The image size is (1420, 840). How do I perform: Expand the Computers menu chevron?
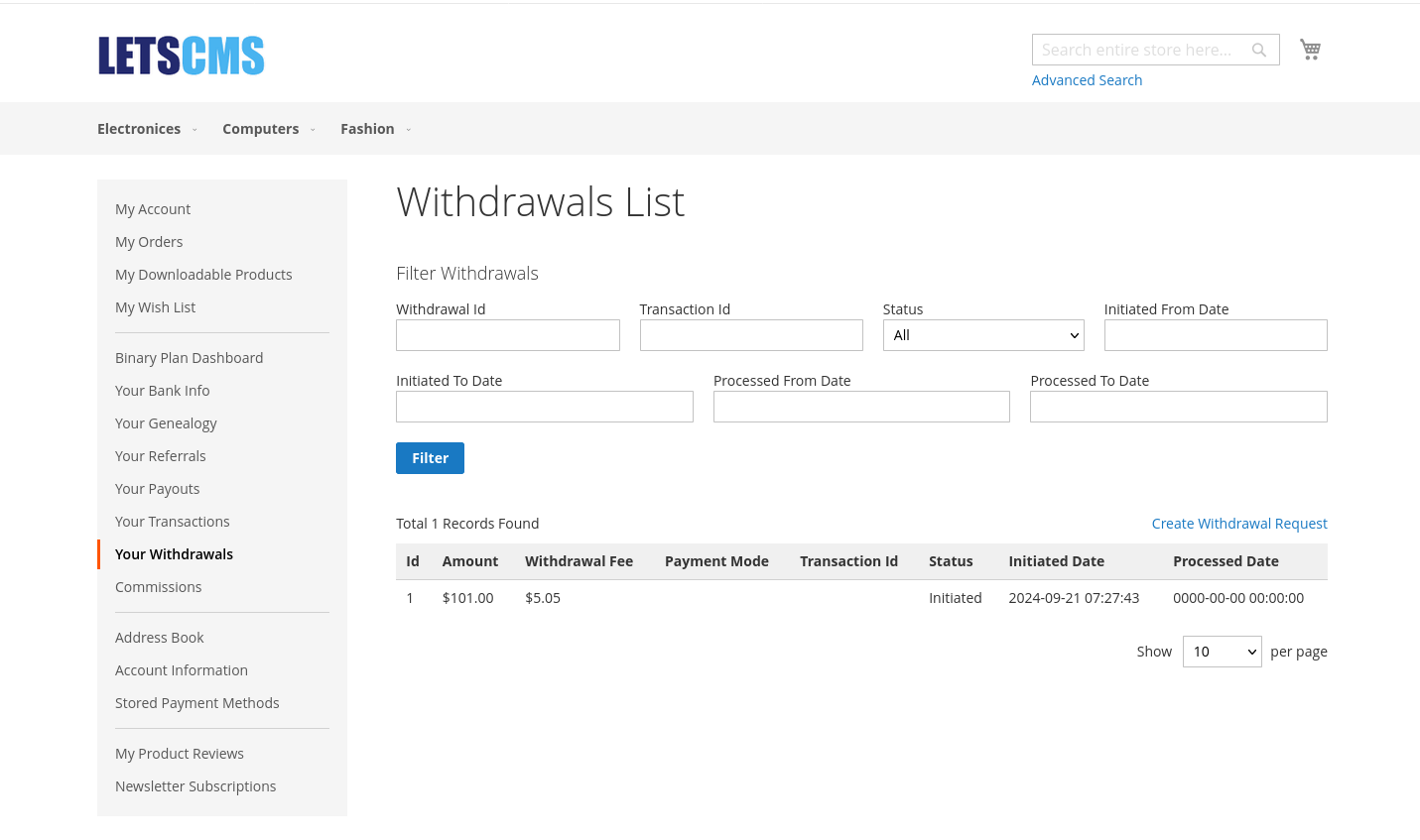pos(313,129)
